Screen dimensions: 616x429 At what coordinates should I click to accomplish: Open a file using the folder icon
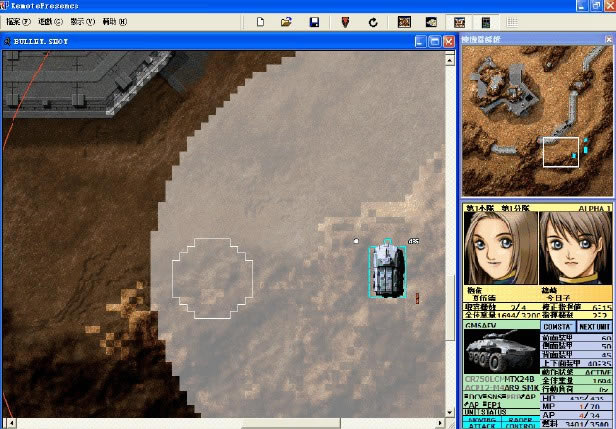click(x=286, y=21)
